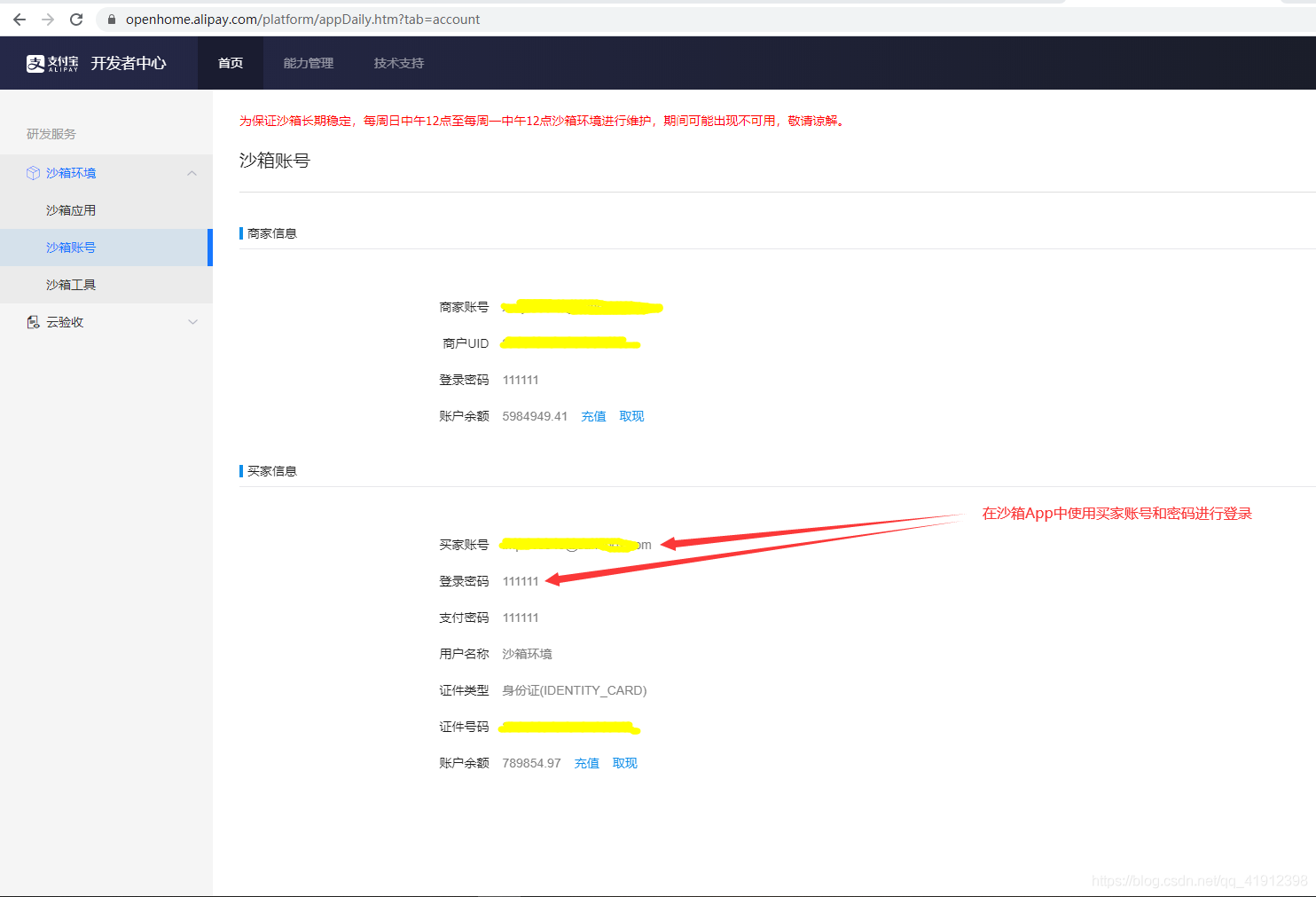Click 取现 next to buyer balance 789854.97
Viewport: 1316px width, 897px height.
point(624,763)
